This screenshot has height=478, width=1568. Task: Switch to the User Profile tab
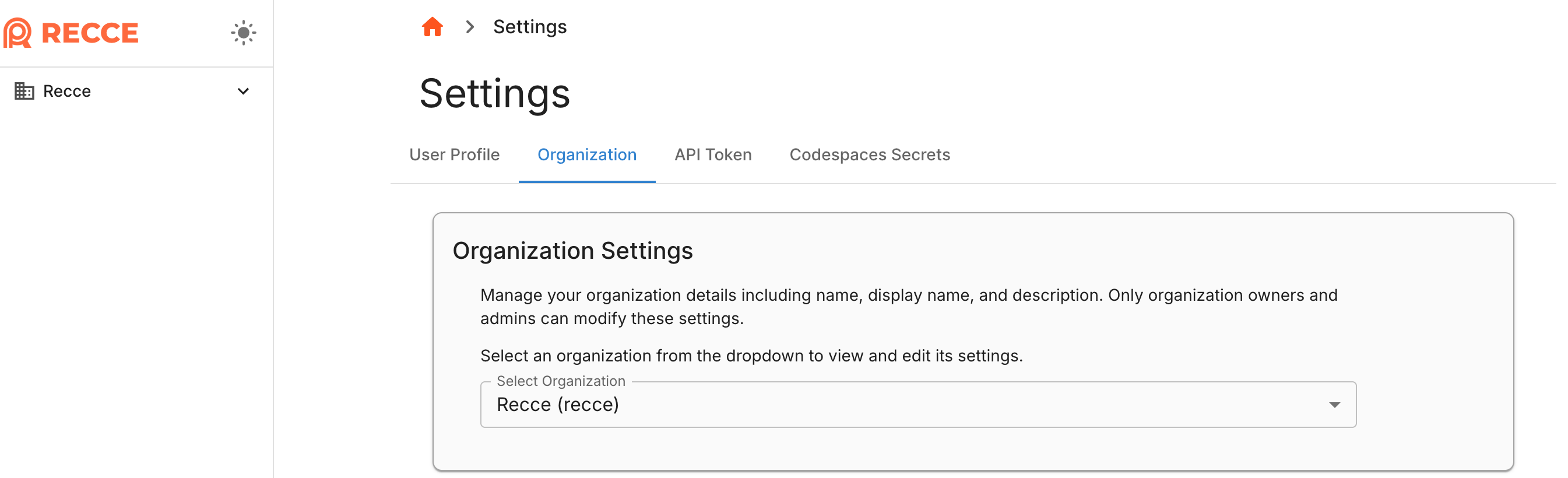tap(455, 154)
